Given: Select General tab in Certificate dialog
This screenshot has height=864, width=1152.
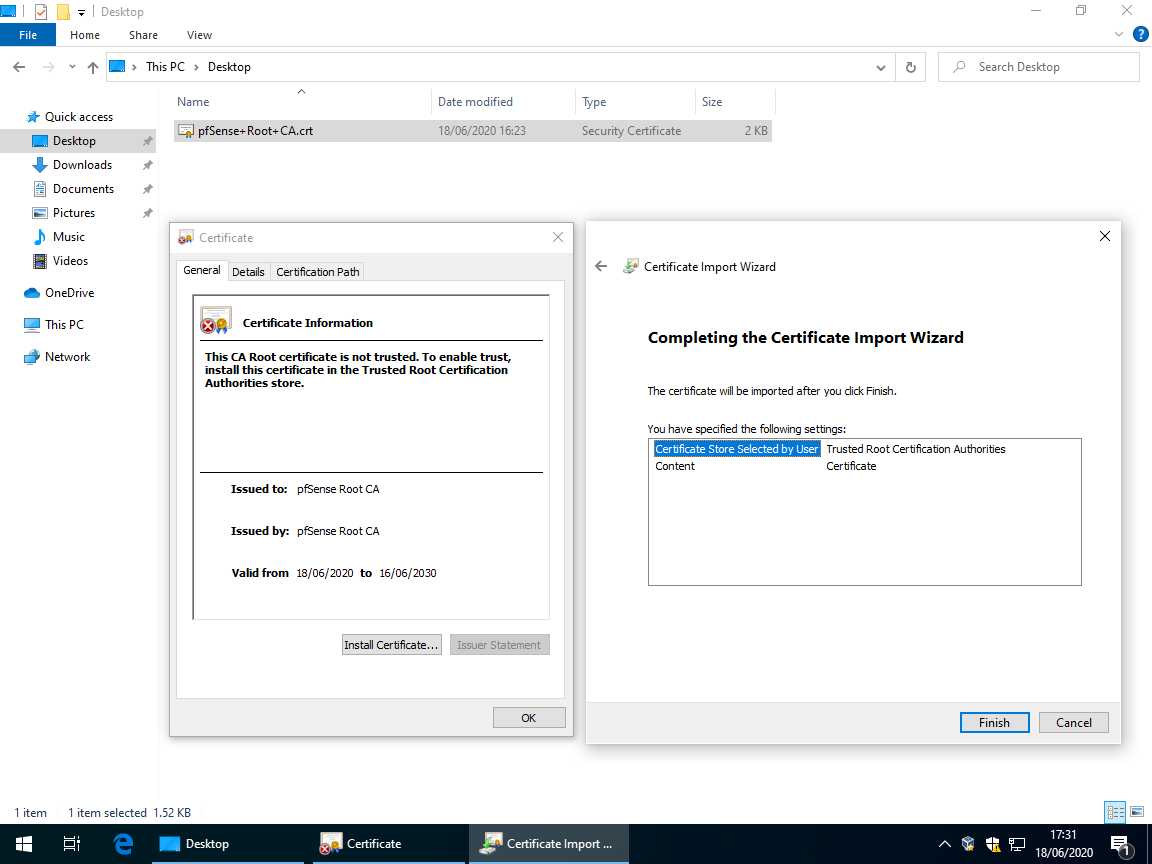Looking at the screenshot, I should (202, 270).
